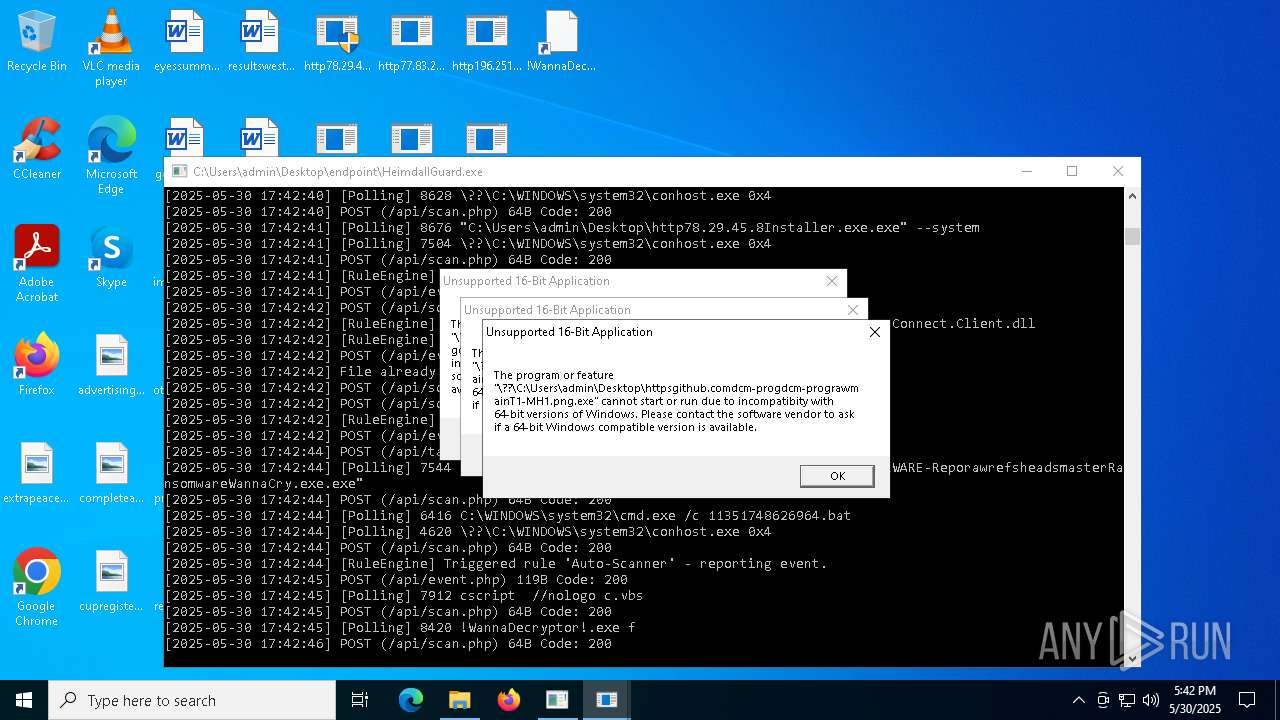Switch to the HeimdallGuard console taskbar item
This screenshot has height=720, width=1280.
pos(557,700)
